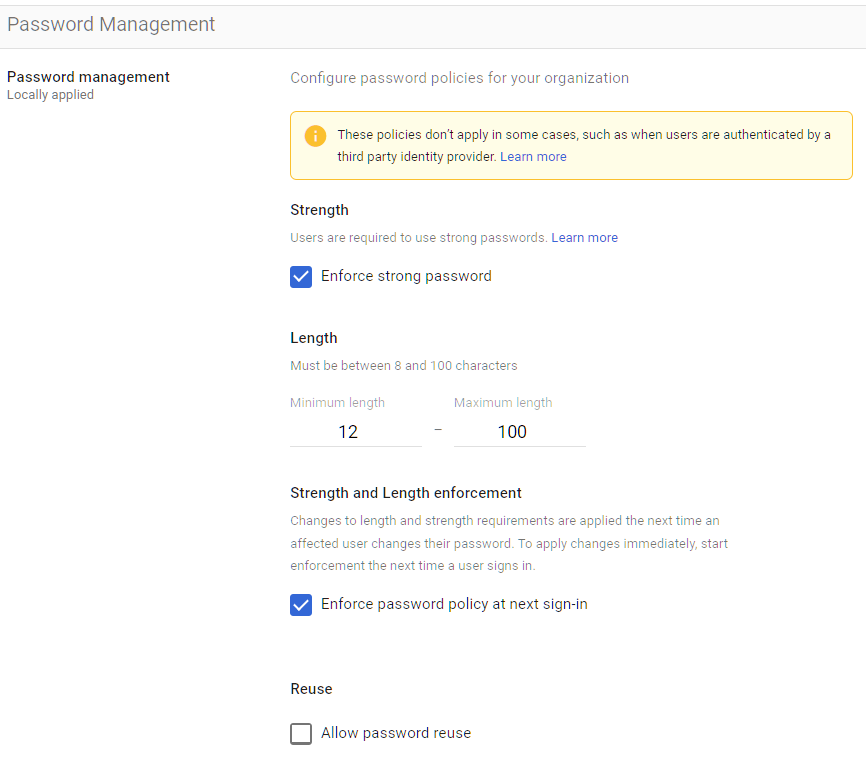Click the Password Management page title
866x773 pixels.
[x=111, y=24]
